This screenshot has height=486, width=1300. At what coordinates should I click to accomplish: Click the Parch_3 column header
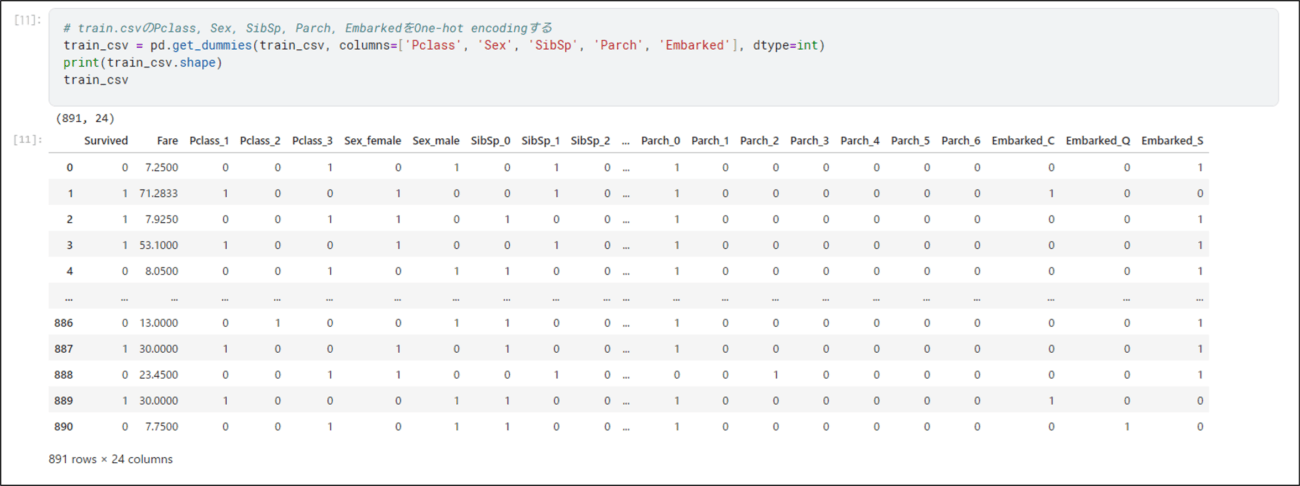click(x=810, y=141)
